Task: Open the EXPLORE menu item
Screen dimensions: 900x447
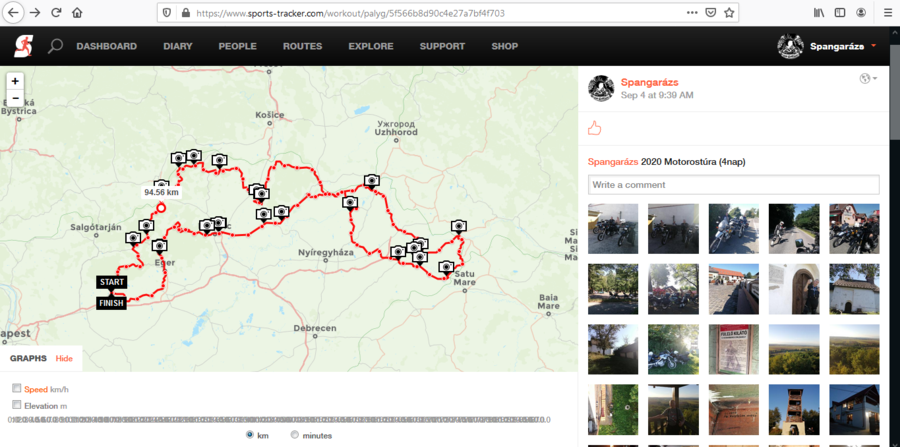Action: pyautogui.click(x=371, y=46)
